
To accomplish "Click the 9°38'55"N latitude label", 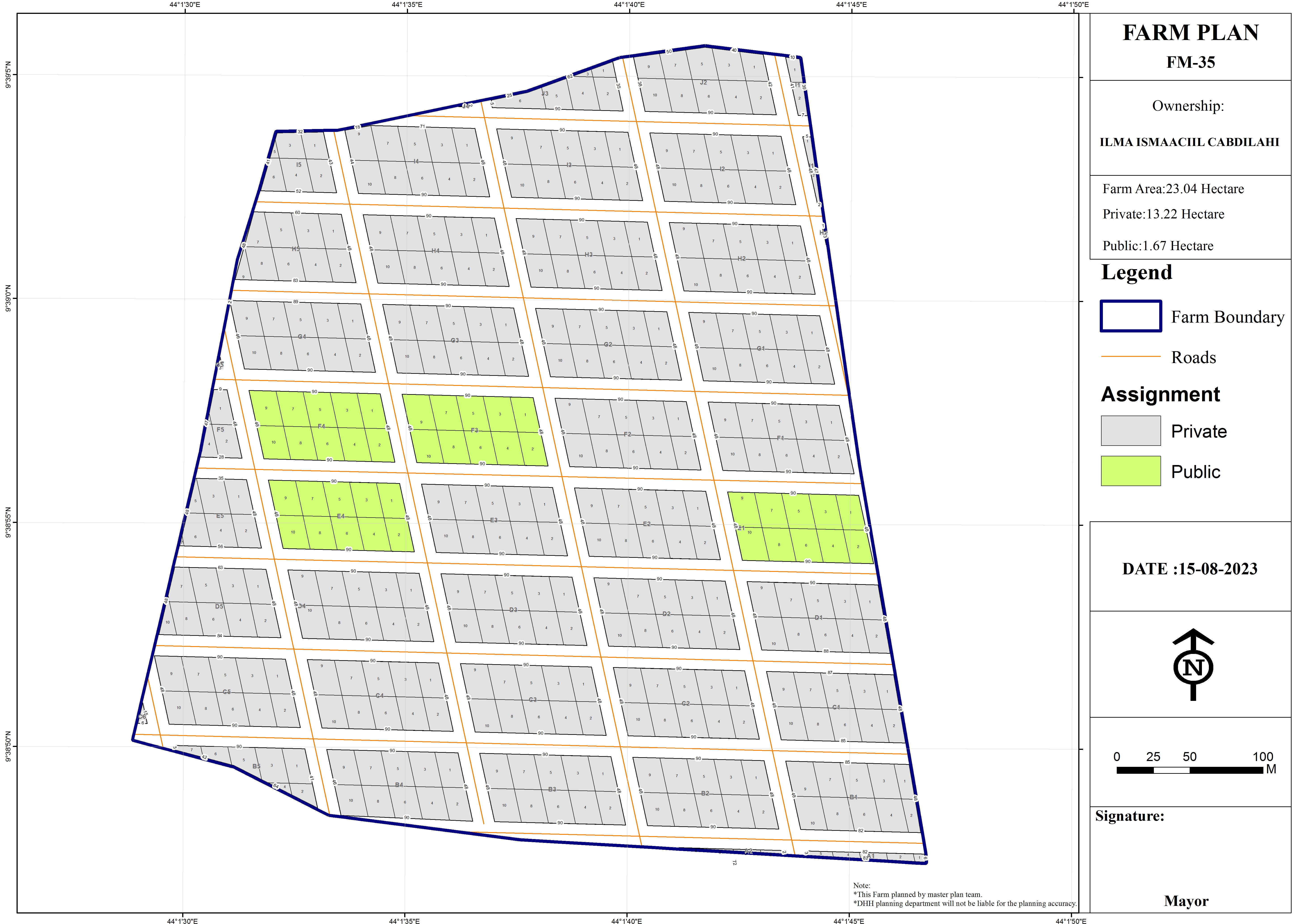I will (x=8, y=522).
